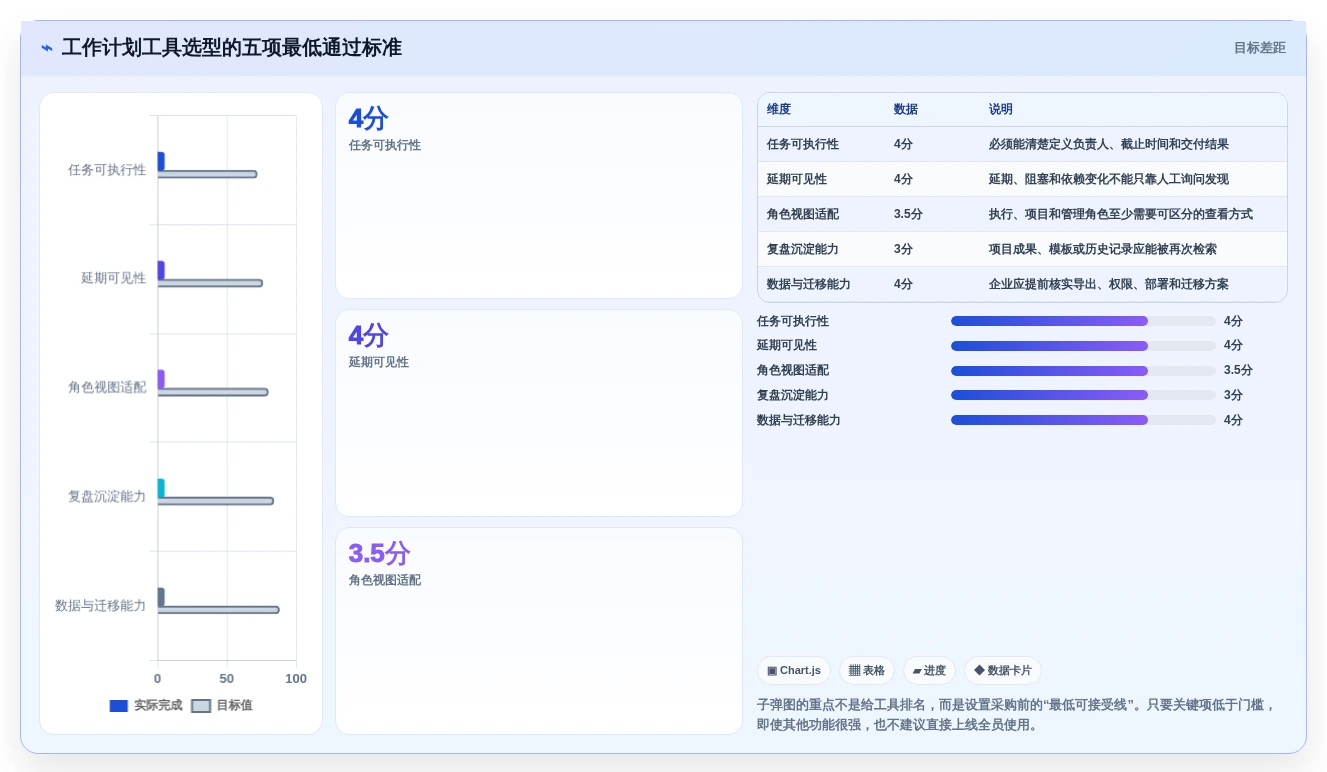
Task: Click the grey target bar for 复盘沉淀能力 in chart
Action: [215, 501]
